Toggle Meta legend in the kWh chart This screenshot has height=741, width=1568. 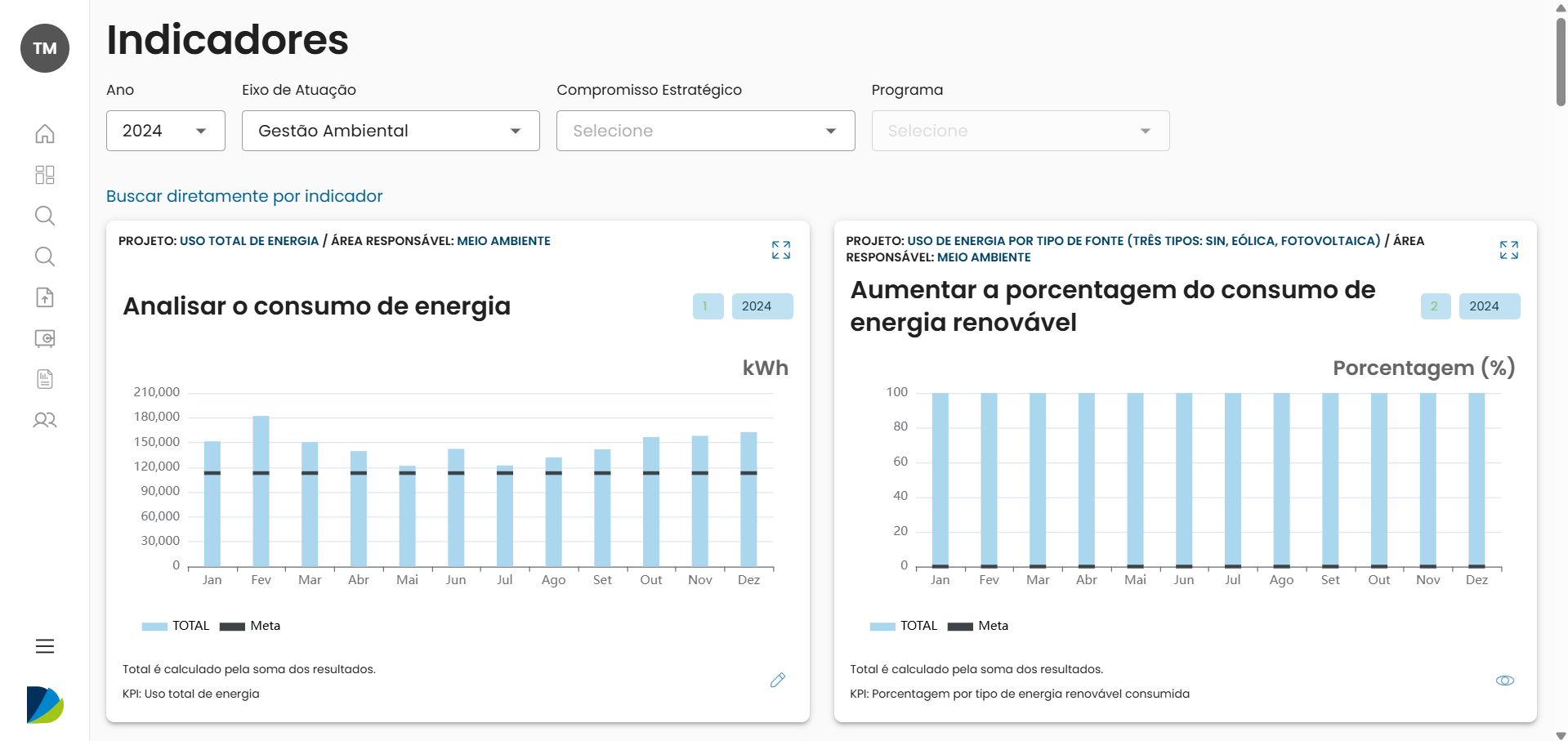(x=250, y=626)
